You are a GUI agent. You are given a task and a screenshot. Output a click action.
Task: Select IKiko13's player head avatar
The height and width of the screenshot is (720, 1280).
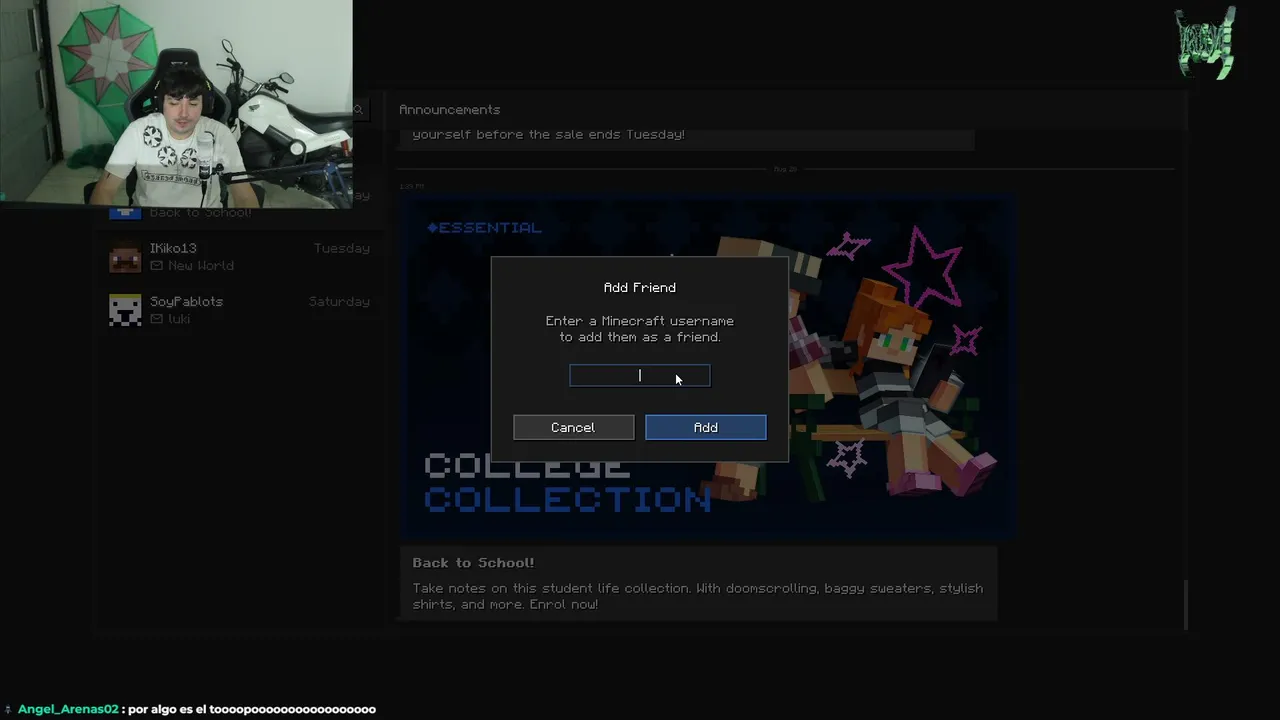click(x=125, y=257)
